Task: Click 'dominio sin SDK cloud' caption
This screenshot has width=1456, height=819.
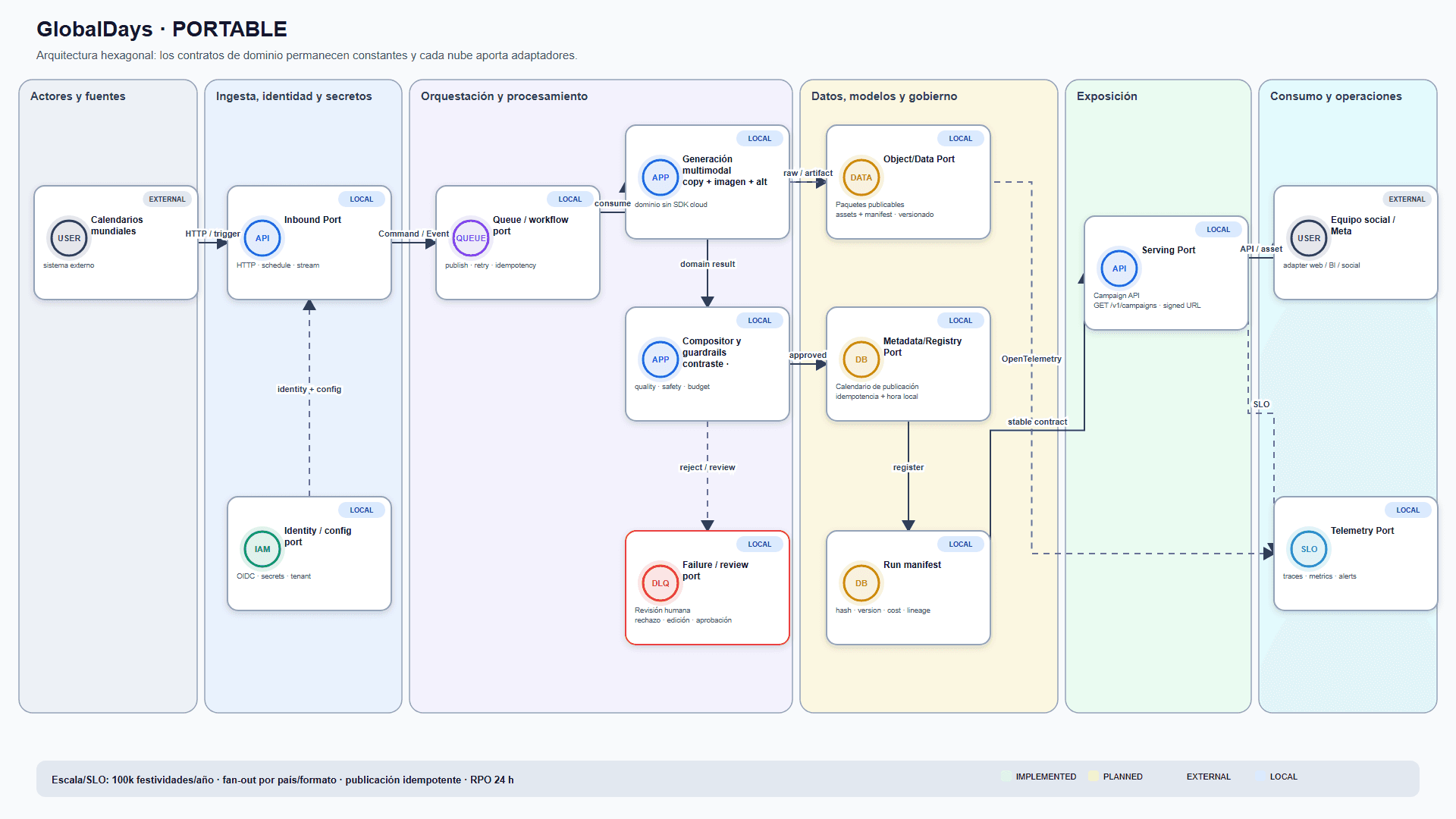Action: click(x=671, y=205)
